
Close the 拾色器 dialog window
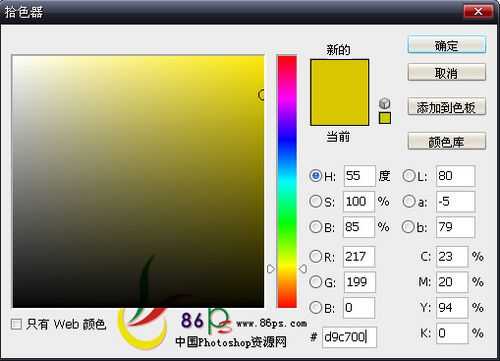pyautogui.click(x=478, y=11)
